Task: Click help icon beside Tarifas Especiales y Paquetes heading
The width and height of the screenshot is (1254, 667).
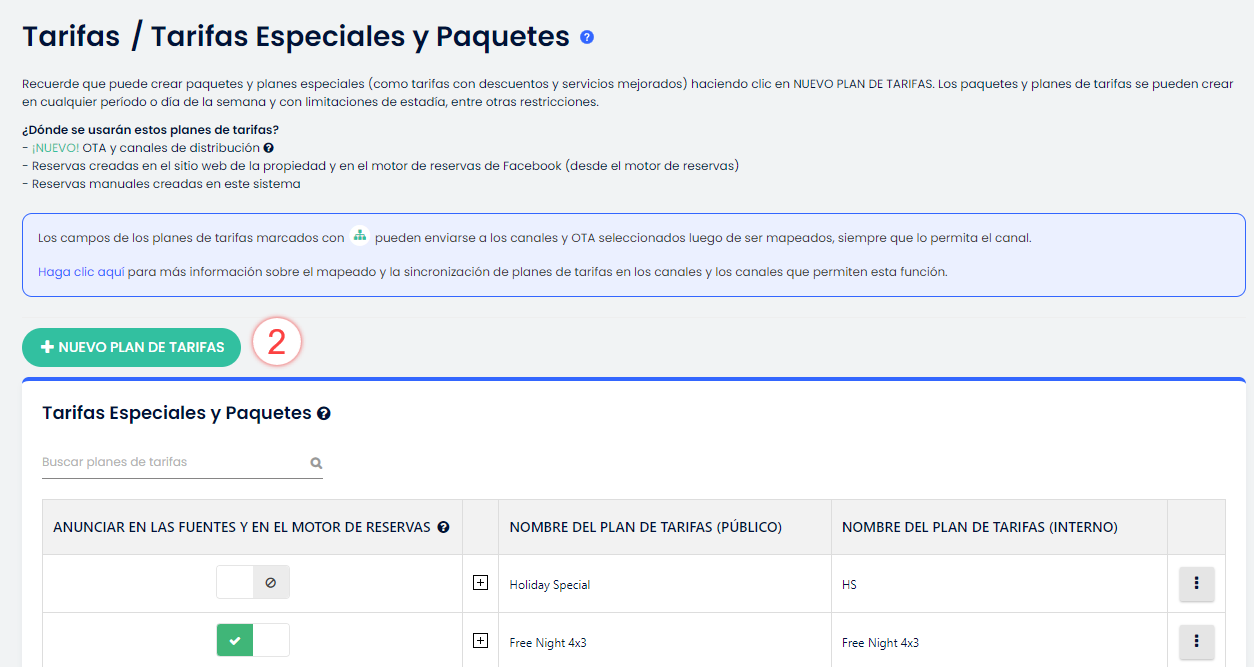Action: 324,413
